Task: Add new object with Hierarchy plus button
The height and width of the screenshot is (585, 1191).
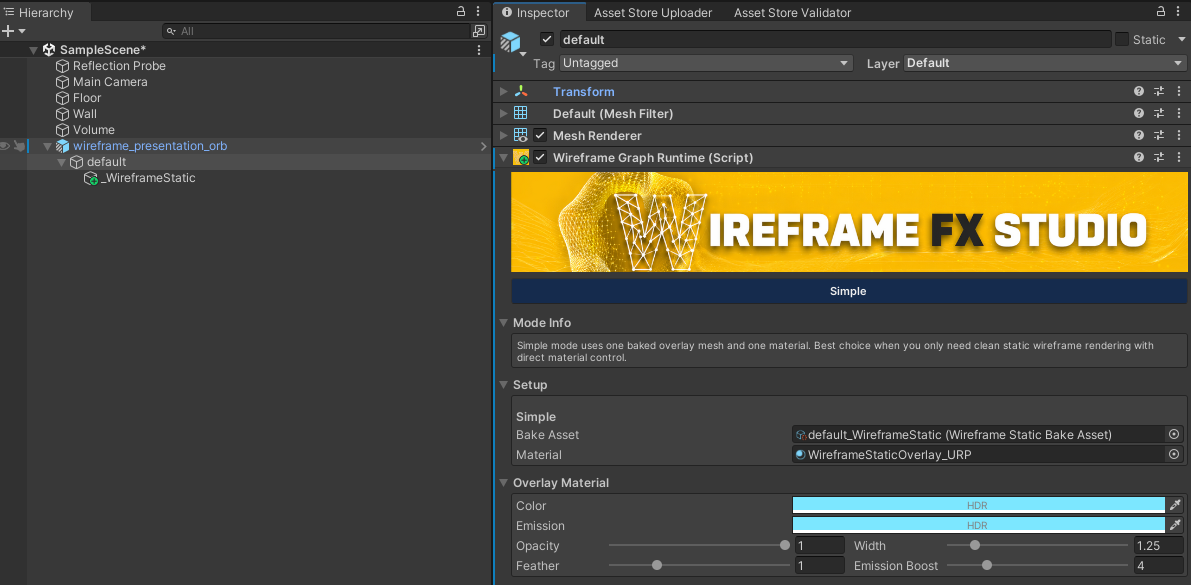Action: (x=8, y=31)
